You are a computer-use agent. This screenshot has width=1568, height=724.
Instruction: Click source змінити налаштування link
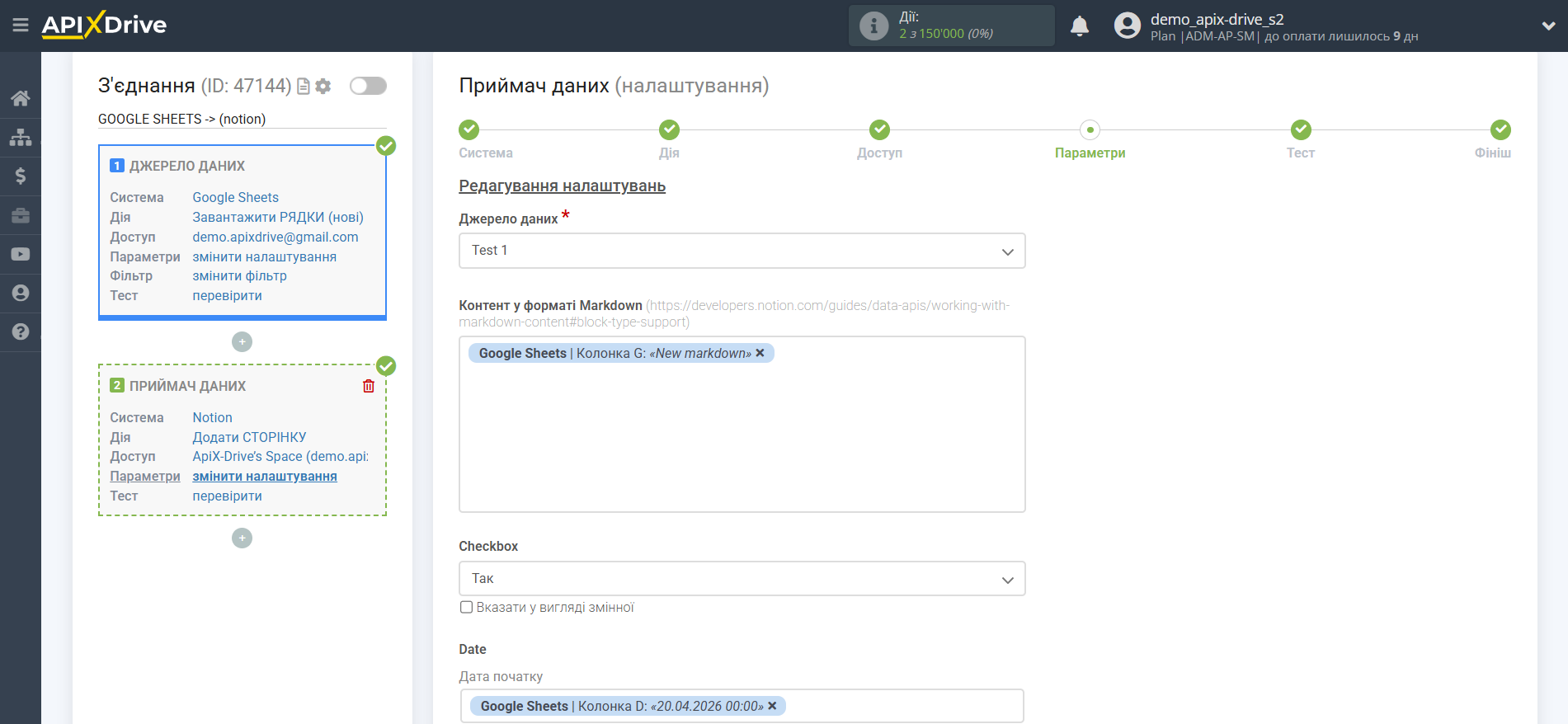[264, 256]
